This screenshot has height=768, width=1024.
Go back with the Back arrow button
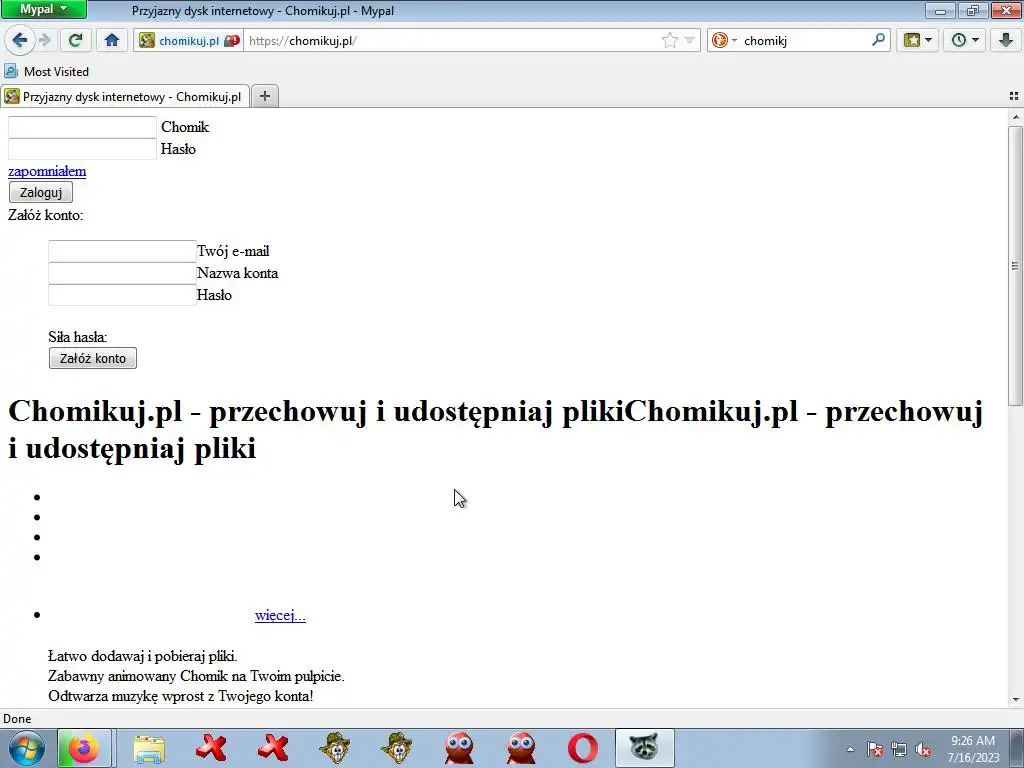pyautogui.click(x=20, y=40)
